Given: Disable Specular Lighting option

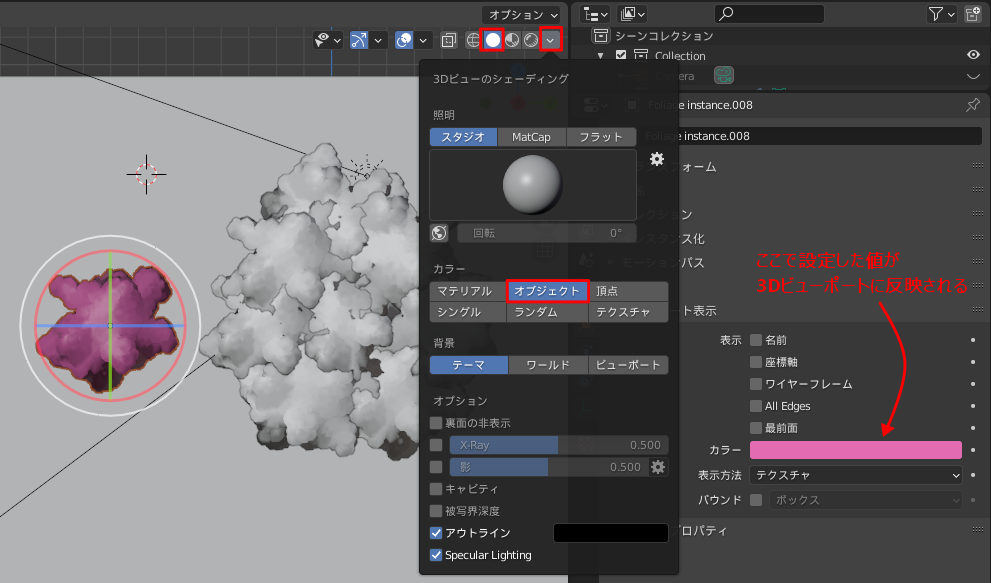Looking at the screenshot, I should (x=435, y=555).
